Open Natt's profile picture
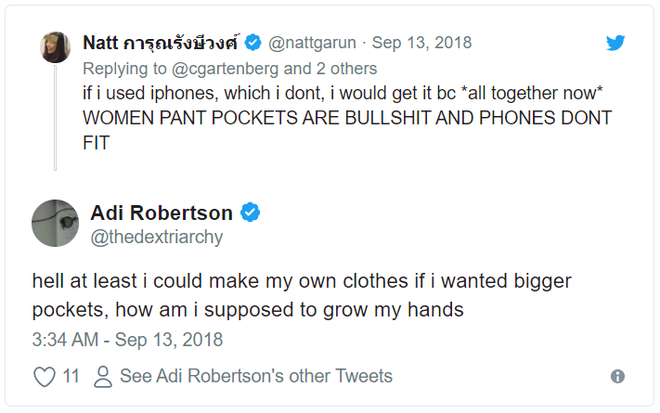 [x=54, y=46]
